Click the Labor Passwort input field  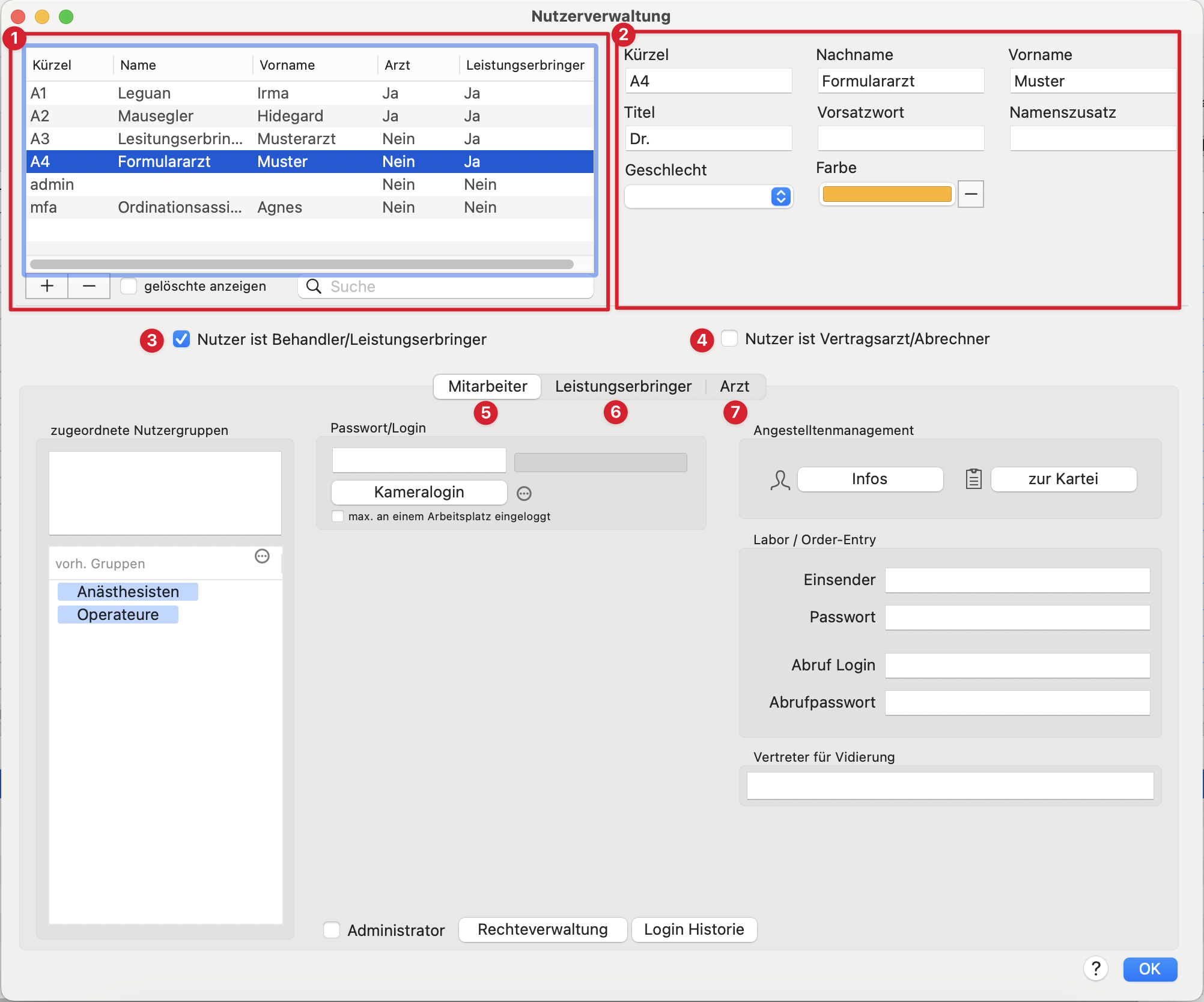[1017, 618]
